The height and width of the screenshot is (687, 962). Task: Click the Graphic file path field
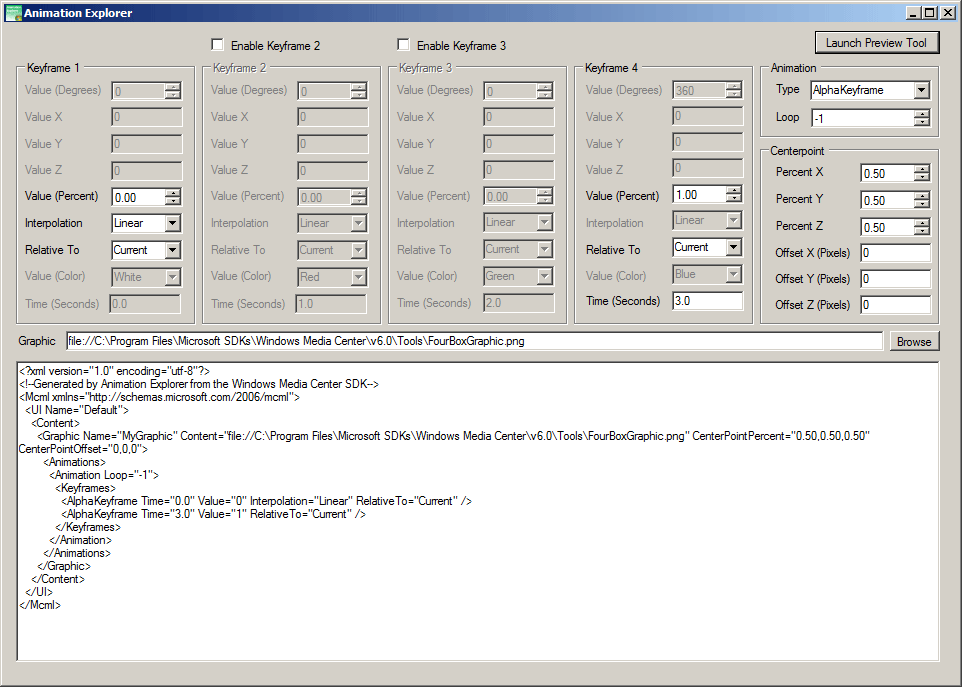coord(474,341)
